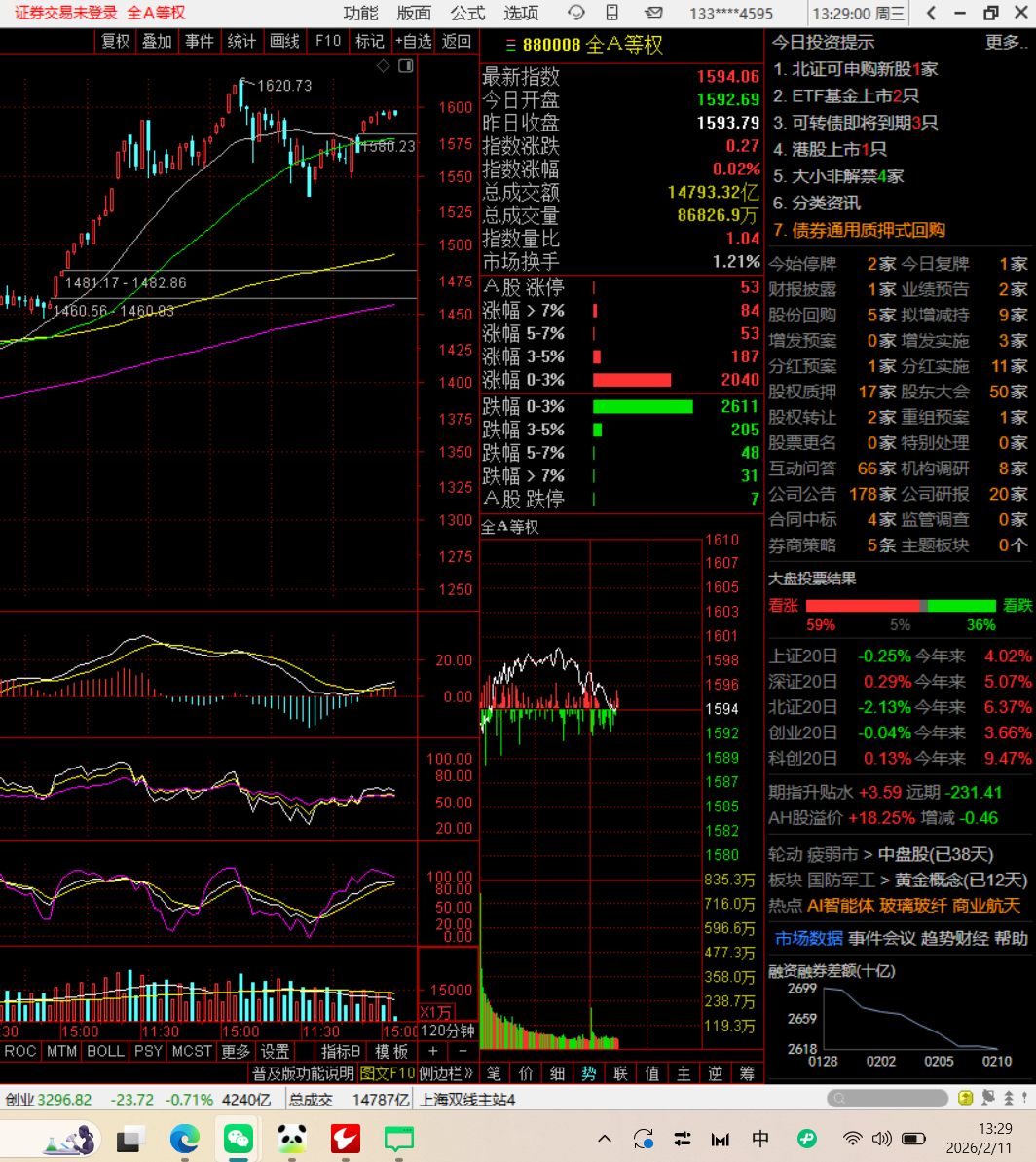Open the 公式 menu
Viewport: 1036px width, 1162px height.
[x=467, y=13]
